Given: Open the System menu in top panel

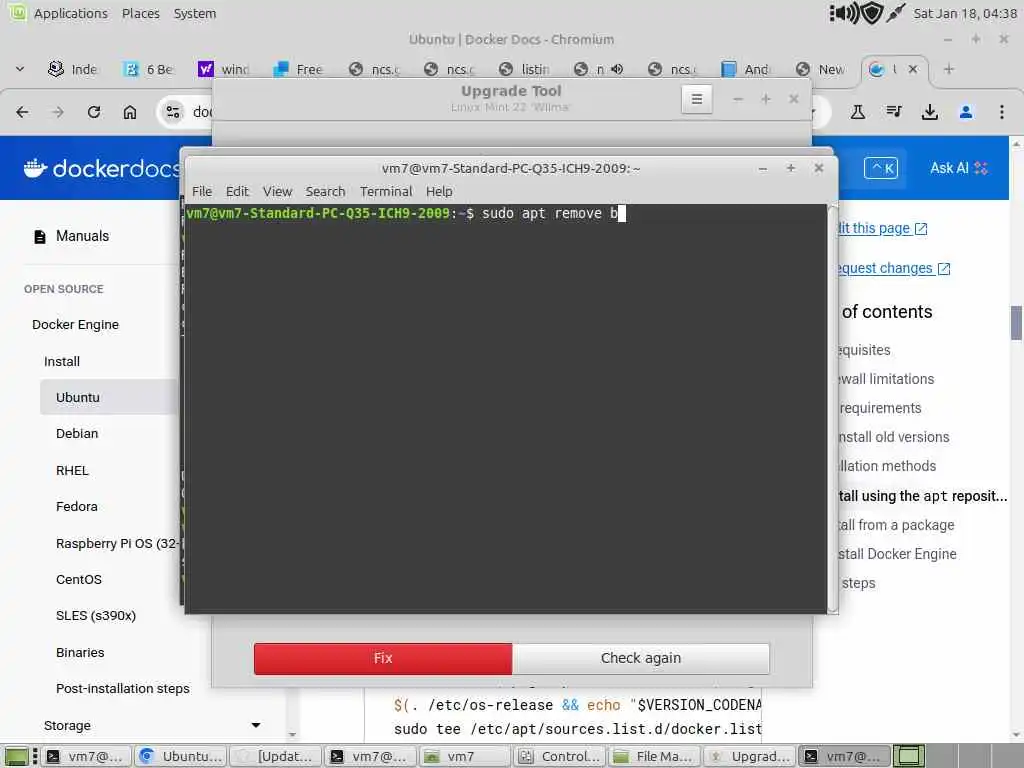Looking at the screenshot, I should (195, 13).
